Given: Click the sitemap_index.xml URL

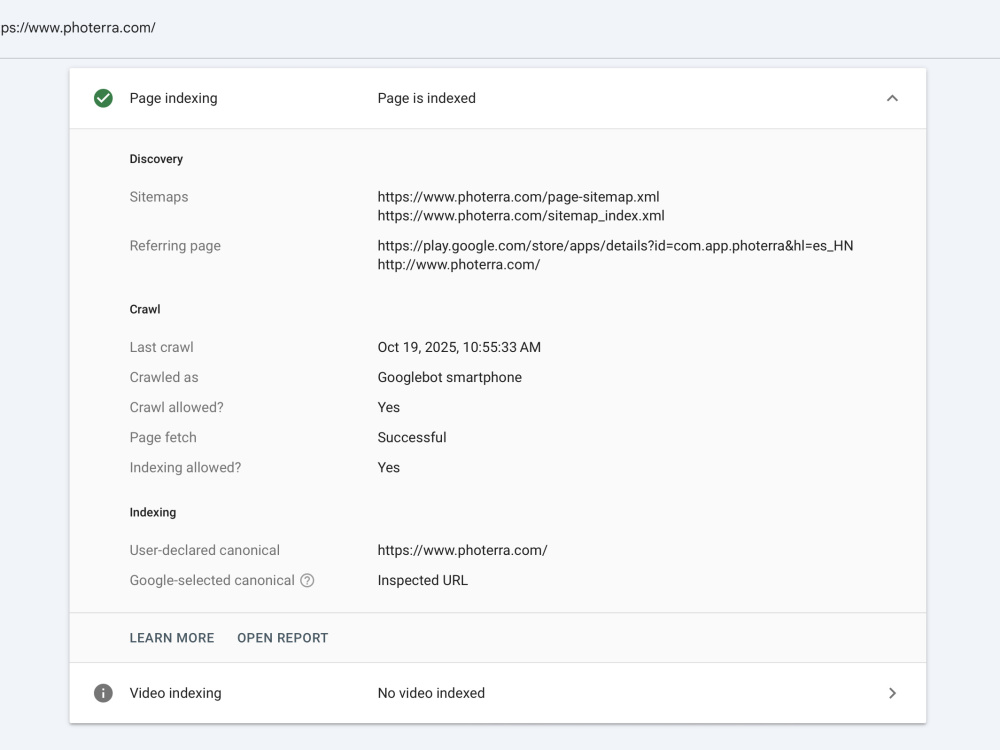Looking at the screenshot, I should tap(521, 216).
